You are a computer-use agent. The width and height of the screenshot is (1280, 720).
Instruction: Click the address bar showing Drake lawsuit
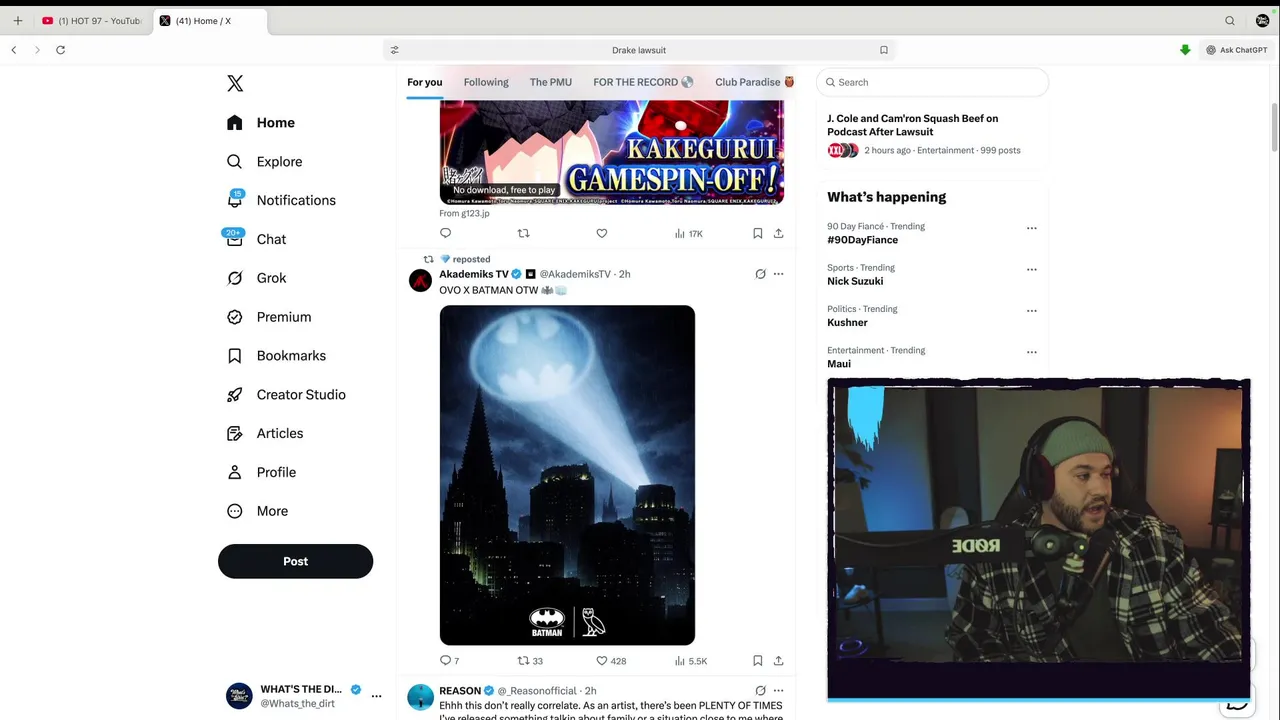tap(639, 50)
